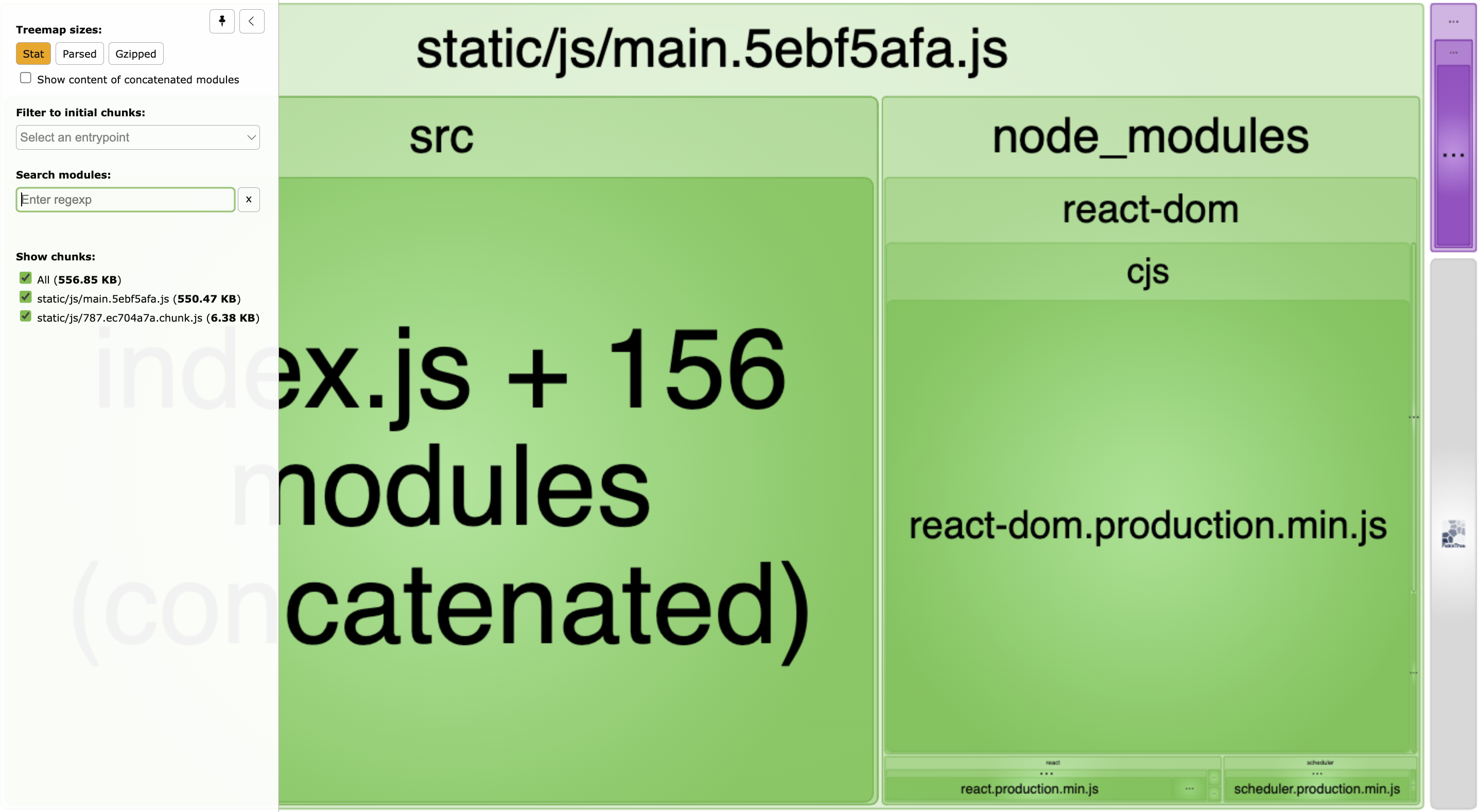Image resolution: width=1480 pixels, height=812 pixels.
Task: Select the Parsed tab view
Action: pos(79,53)
